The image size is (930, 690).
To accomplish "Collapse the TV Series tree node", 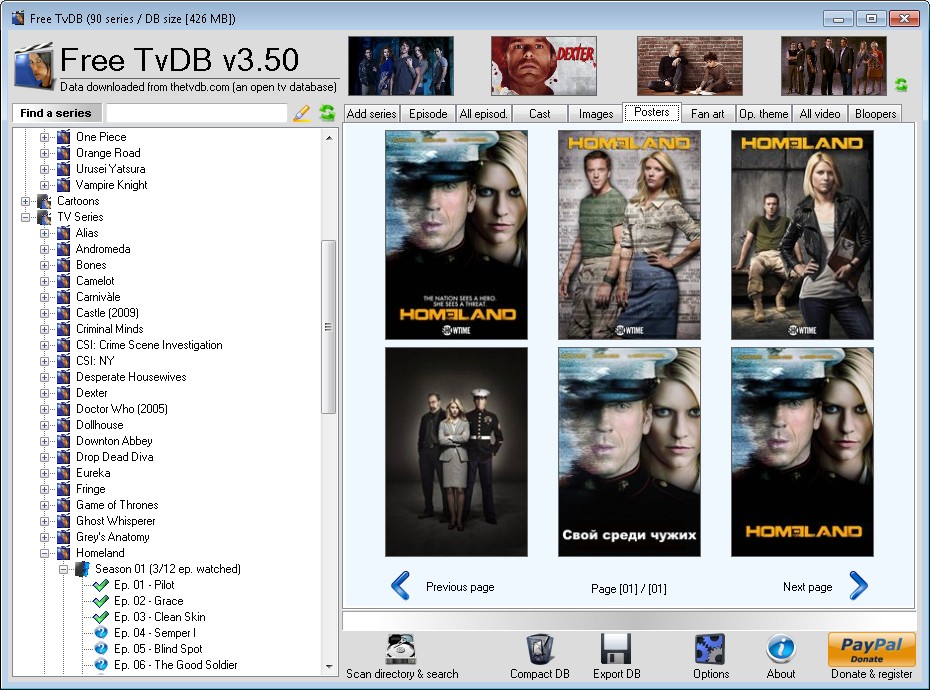I will tap(26, 218).
